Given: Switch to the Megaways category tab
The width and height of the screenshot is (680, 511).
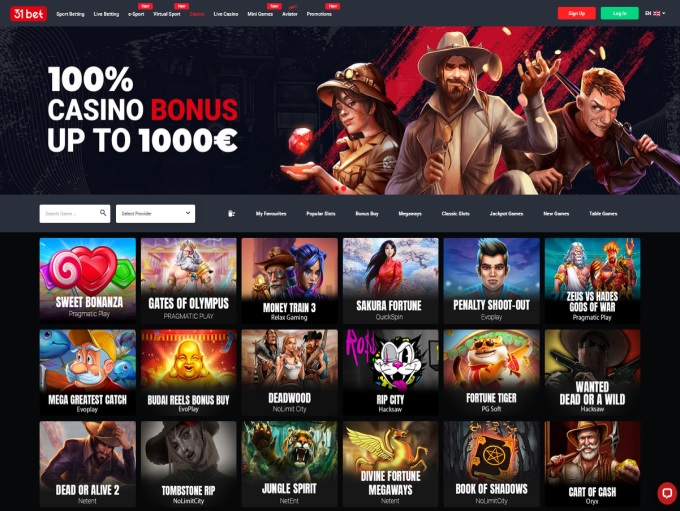Looking at the screenshot, I should pyautogui.click(x=410, y=213).
